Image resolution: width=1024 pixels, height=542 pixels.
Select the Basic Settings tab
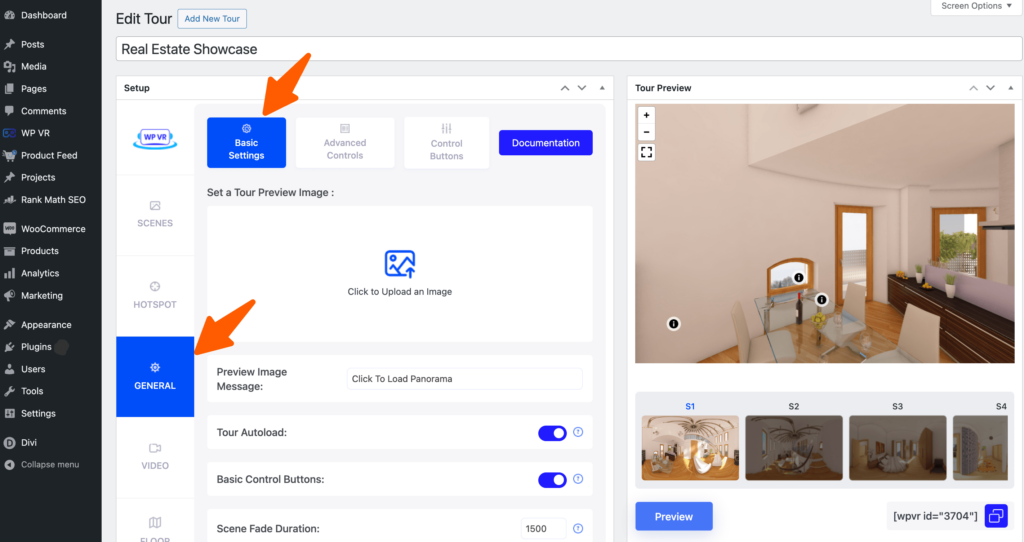(246, 143)
